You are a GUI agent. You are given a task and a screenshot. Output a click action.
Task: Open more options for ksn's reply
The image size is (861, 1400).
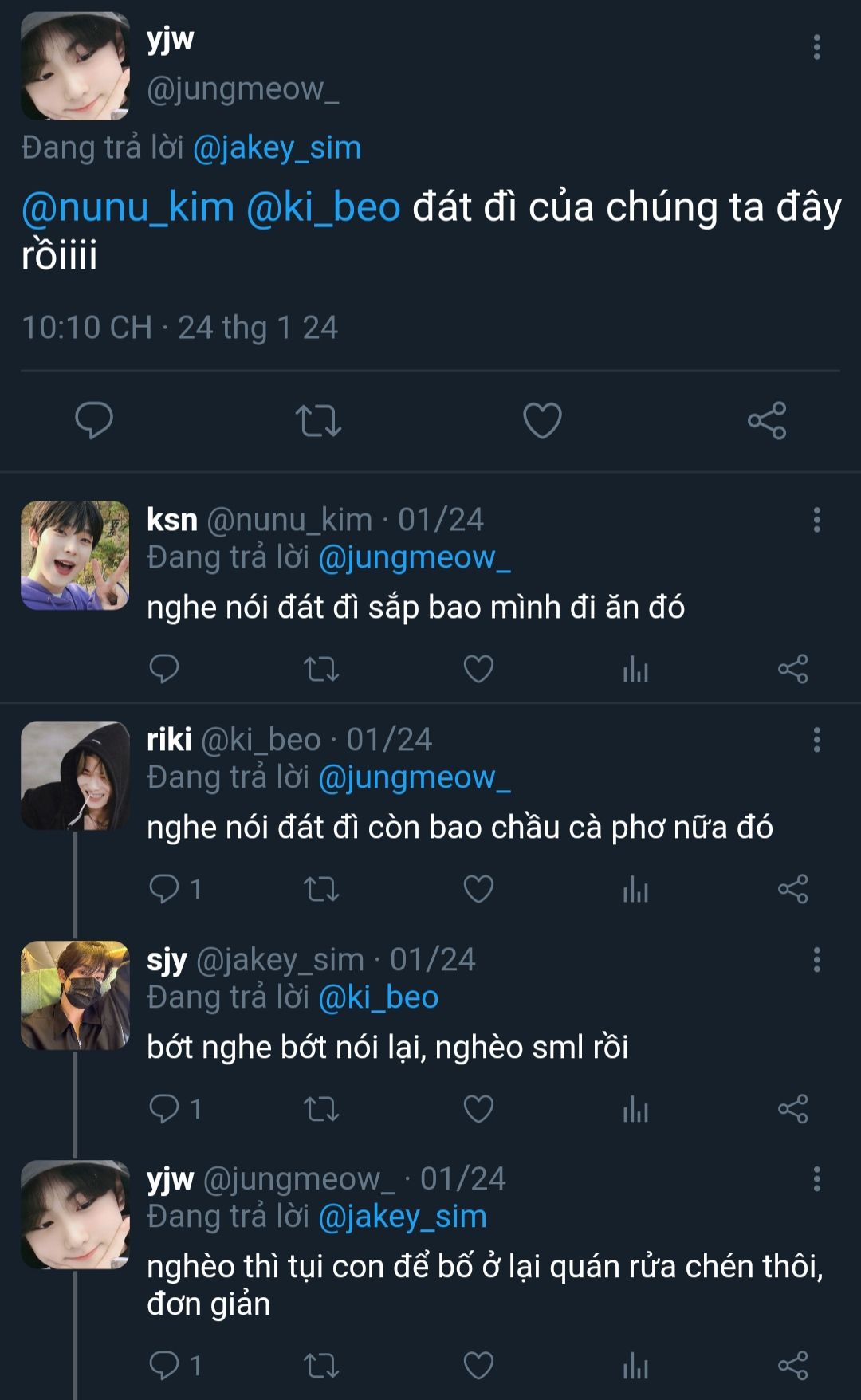tap(816, 520)
